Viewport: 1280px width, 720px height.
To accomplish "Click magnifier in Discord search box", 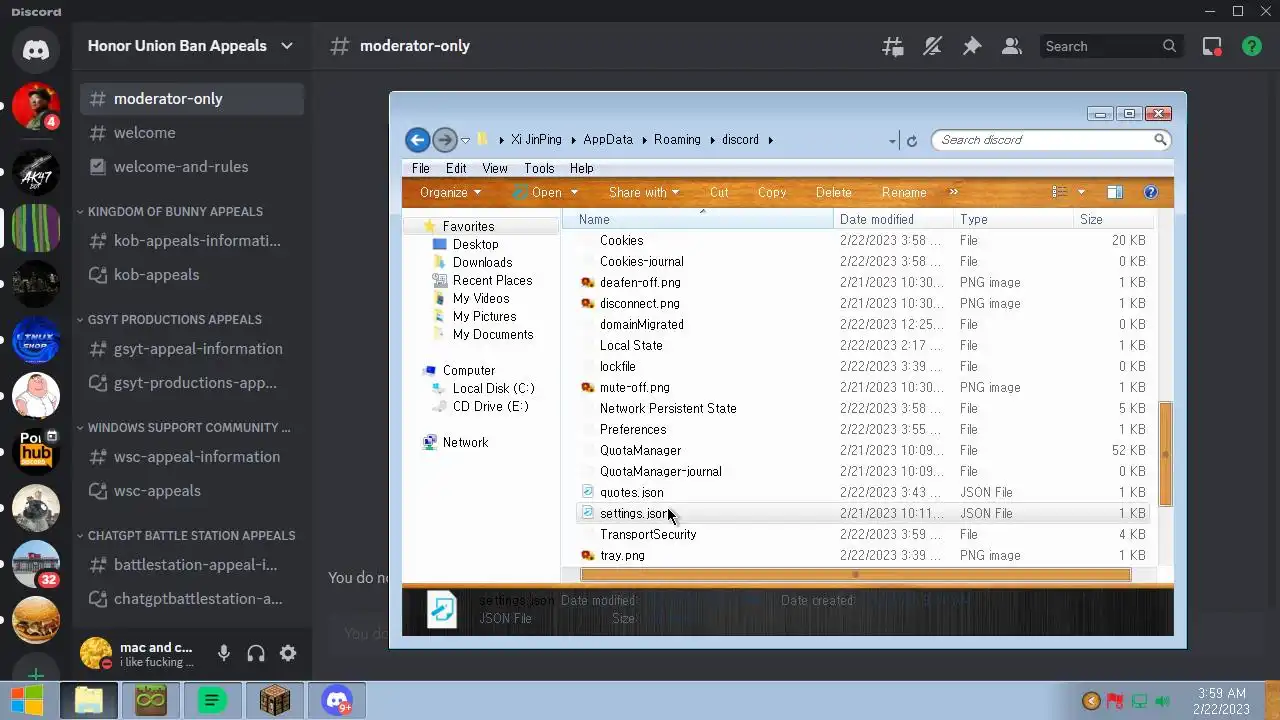I will [x=1169, y=46].
